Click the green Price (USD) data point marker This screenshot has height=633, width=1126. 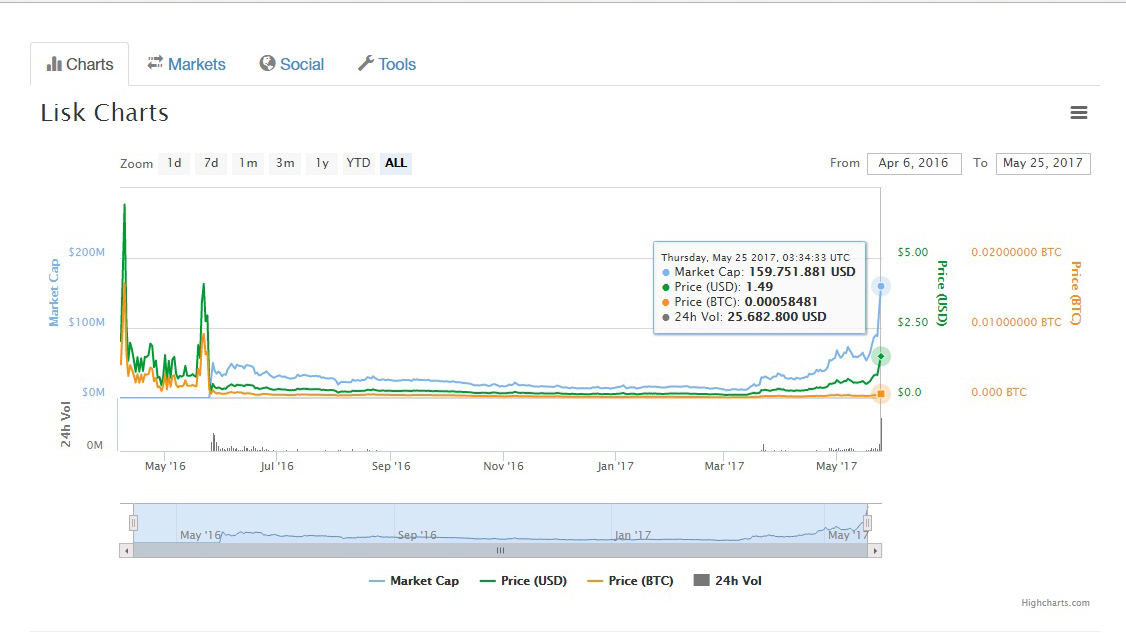(881, 356)
